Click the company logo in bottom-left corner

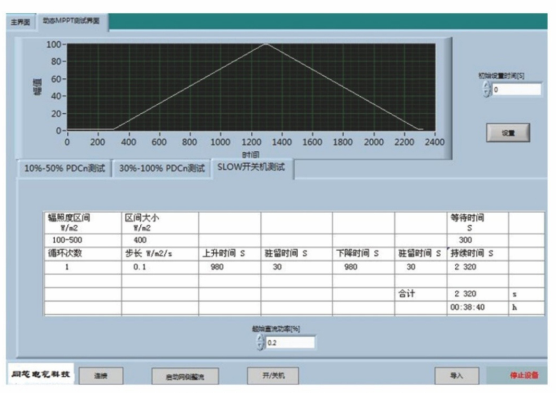click(40, 374)
